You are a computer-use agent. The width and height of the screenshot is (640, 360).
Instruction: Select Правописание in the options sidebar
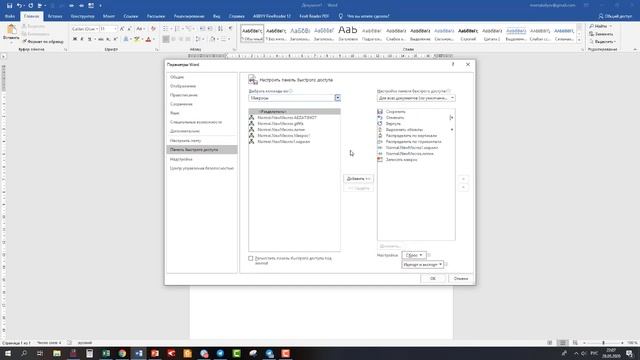(202, 95)
